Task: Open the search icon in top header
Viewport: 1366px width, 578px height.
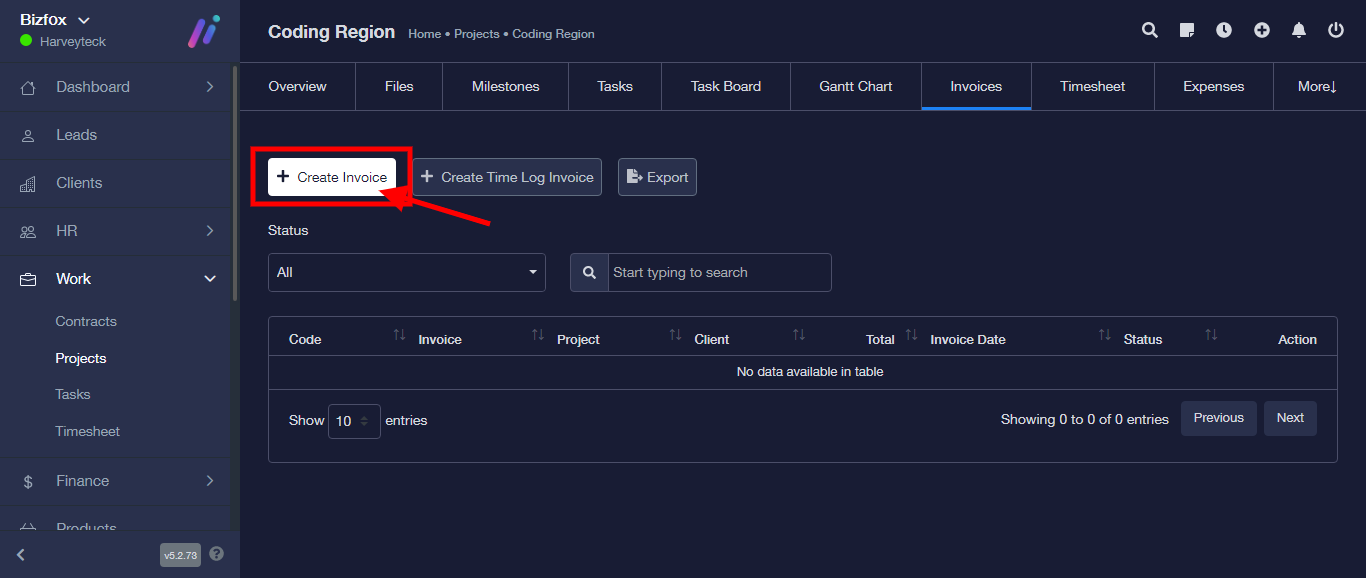Action: pos(1150,30)
